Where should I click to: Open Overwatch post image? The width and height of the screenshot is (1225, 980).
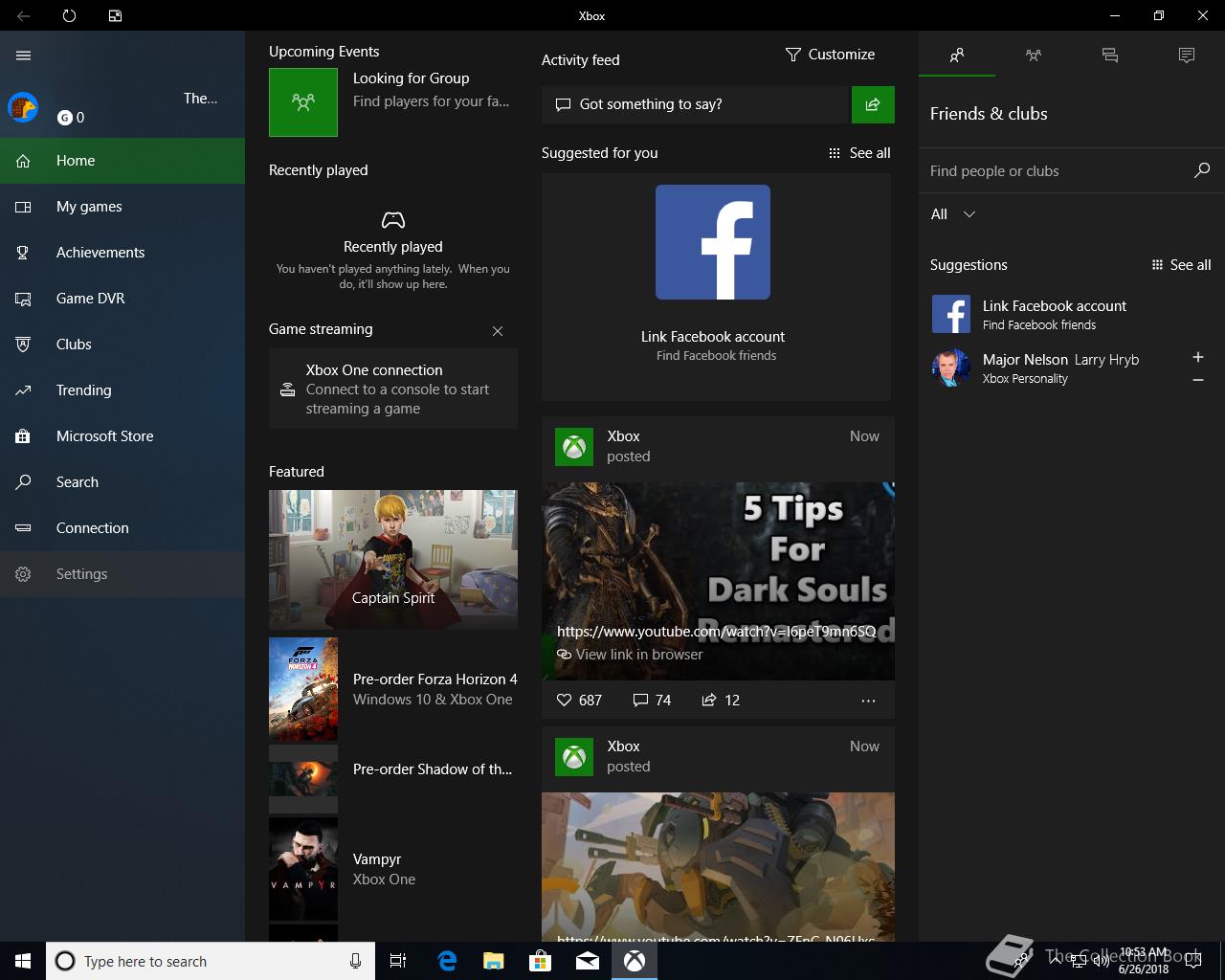[718, 867]
